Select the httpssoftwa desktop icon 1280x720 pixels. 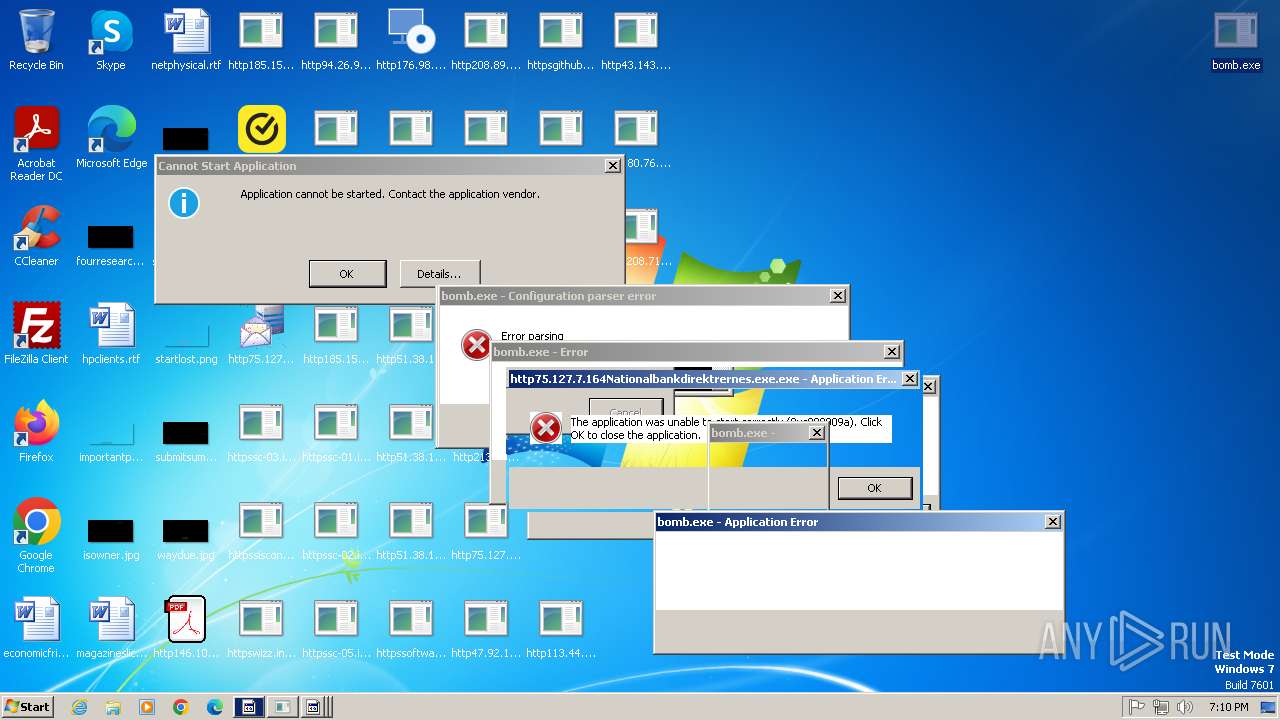(x=411, y=629)
